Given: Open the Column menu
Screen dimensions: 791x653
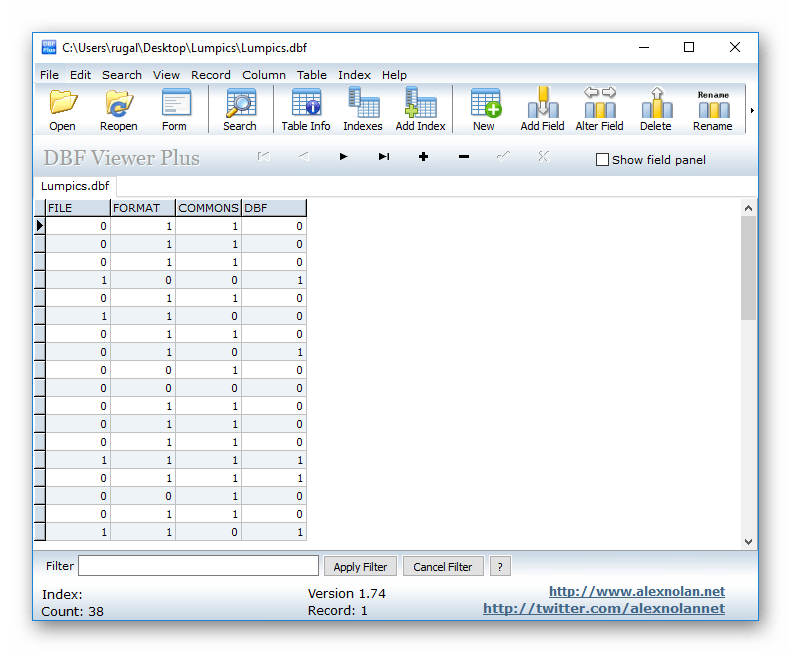Looking at the screenshot, I should (x=264, y=75).
